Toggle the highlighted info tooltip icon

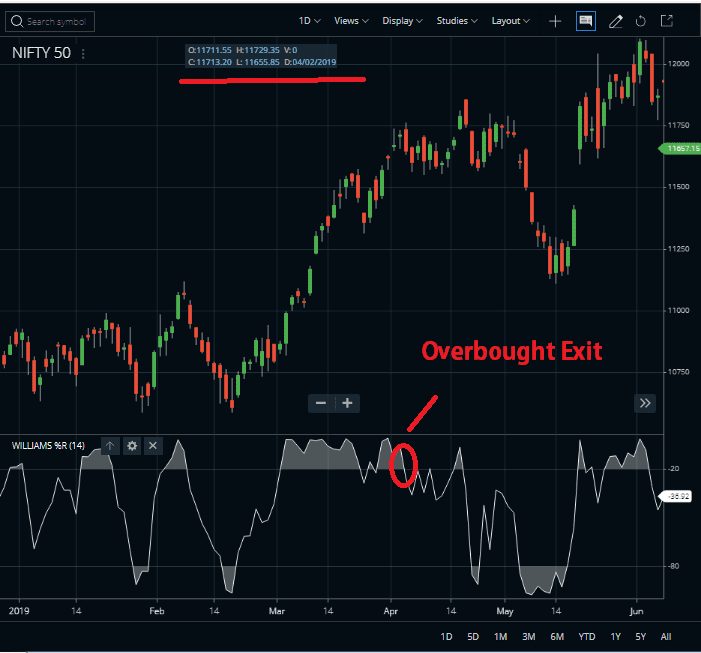tap(586, 21)
